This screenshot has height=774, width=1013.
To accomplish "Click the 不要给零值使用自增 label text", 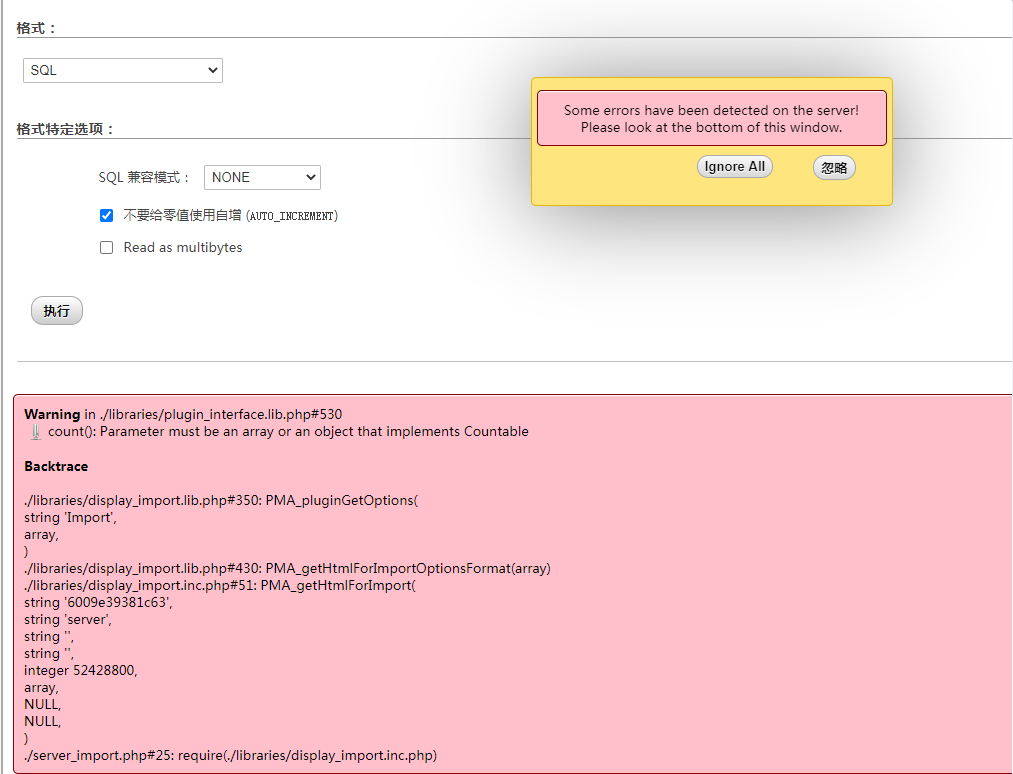I will pyautogui.click(x=182, y=215).
